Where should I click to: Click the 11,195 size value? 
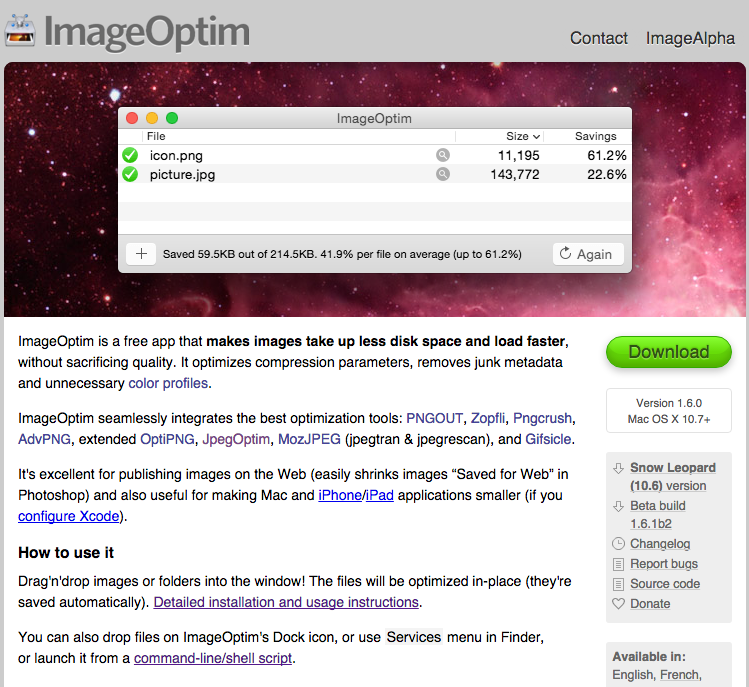[x=518, y=155]
